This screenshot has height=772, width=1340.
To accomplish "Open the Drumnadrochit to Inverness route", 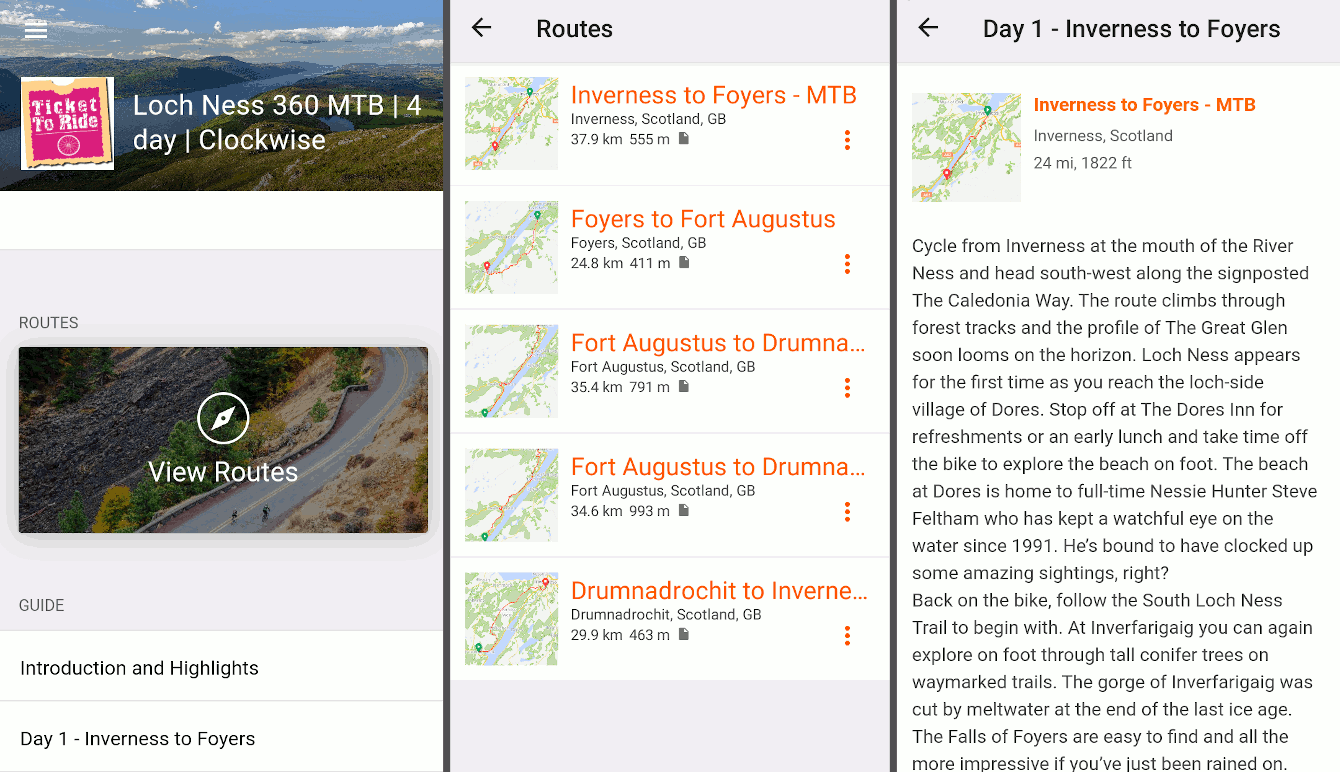I will tap(718, 591).
